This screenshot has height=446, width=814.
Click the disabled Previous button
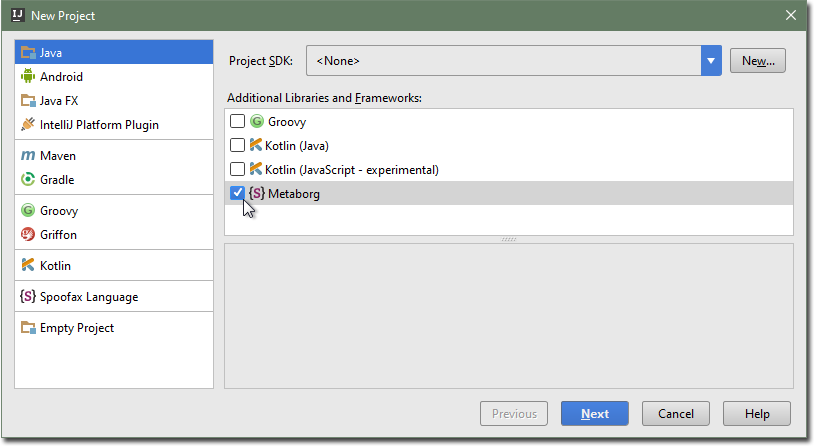click(x=514, y=413)
